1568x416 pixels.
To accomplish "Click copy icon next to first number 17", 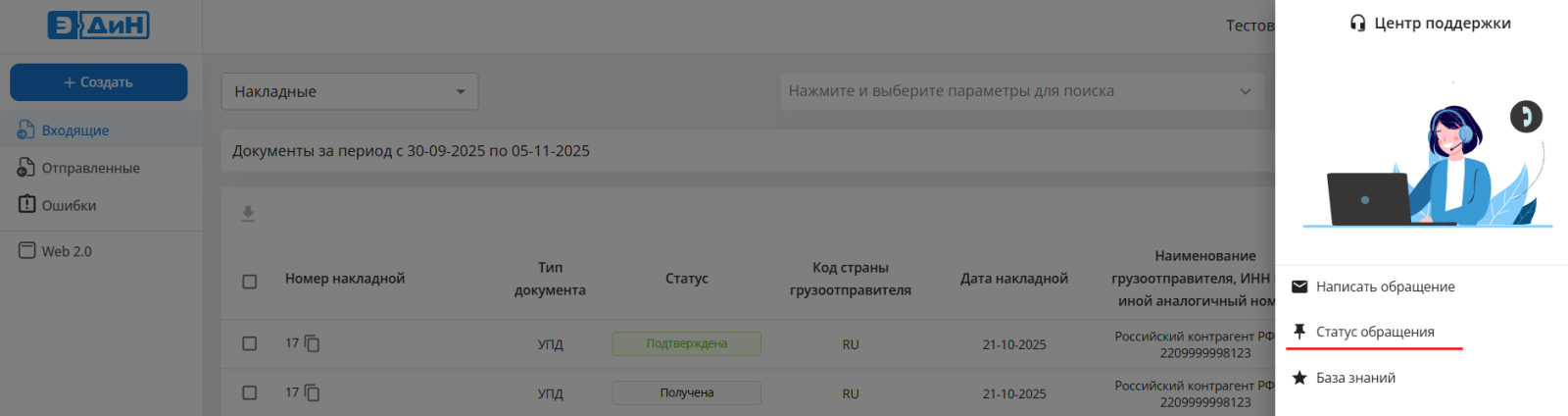I will (313, 343).
